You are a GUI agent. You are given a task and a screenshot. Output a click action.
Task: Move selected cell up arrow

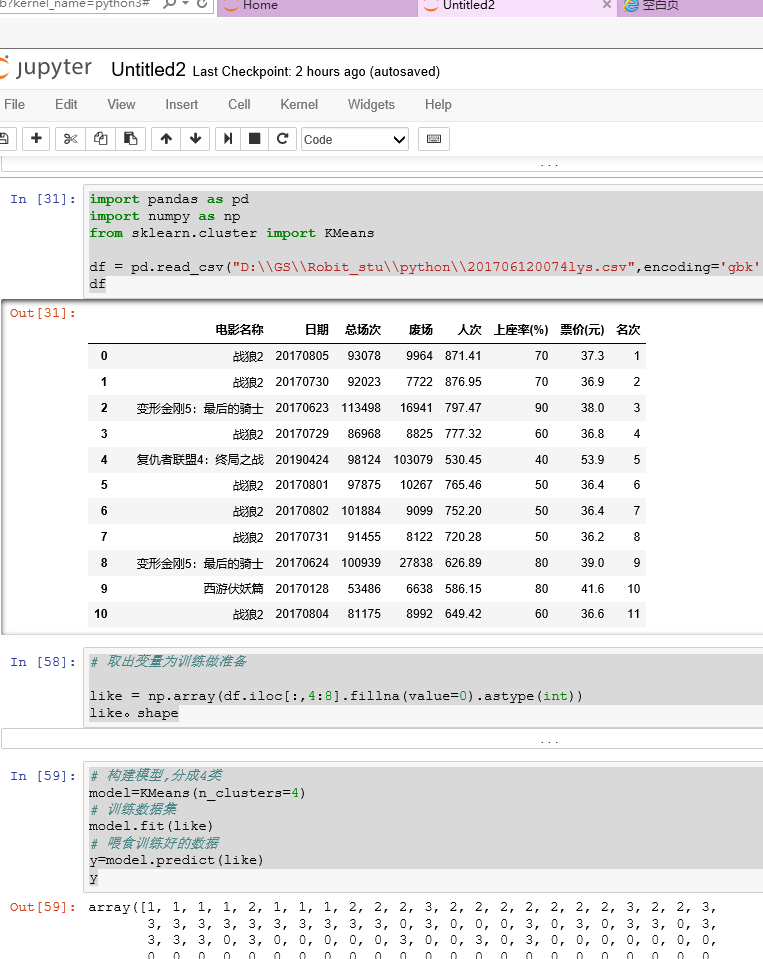(x=166, y=139)
